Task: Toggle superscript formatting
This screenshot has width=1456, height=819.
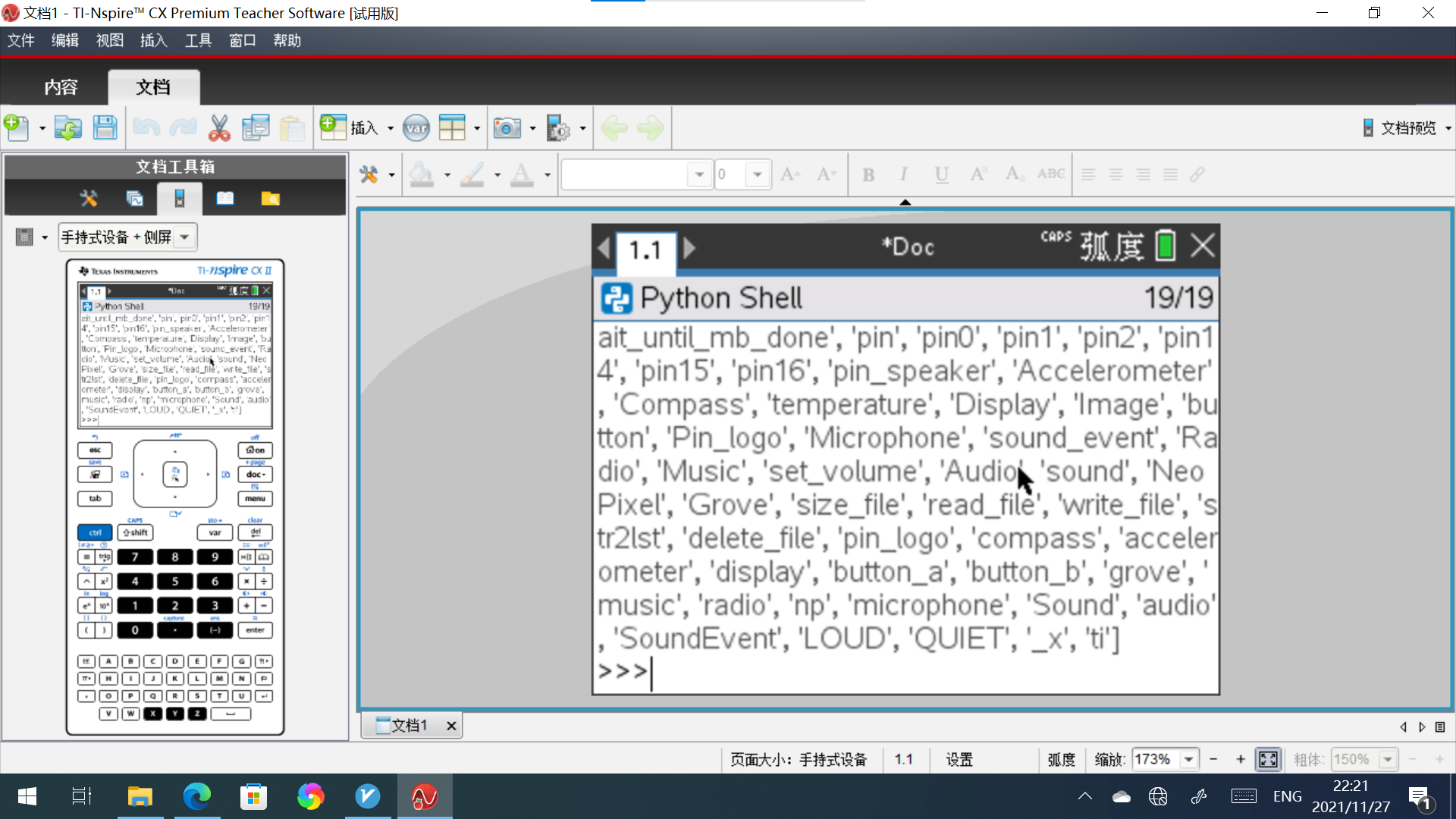Action: 978,174
